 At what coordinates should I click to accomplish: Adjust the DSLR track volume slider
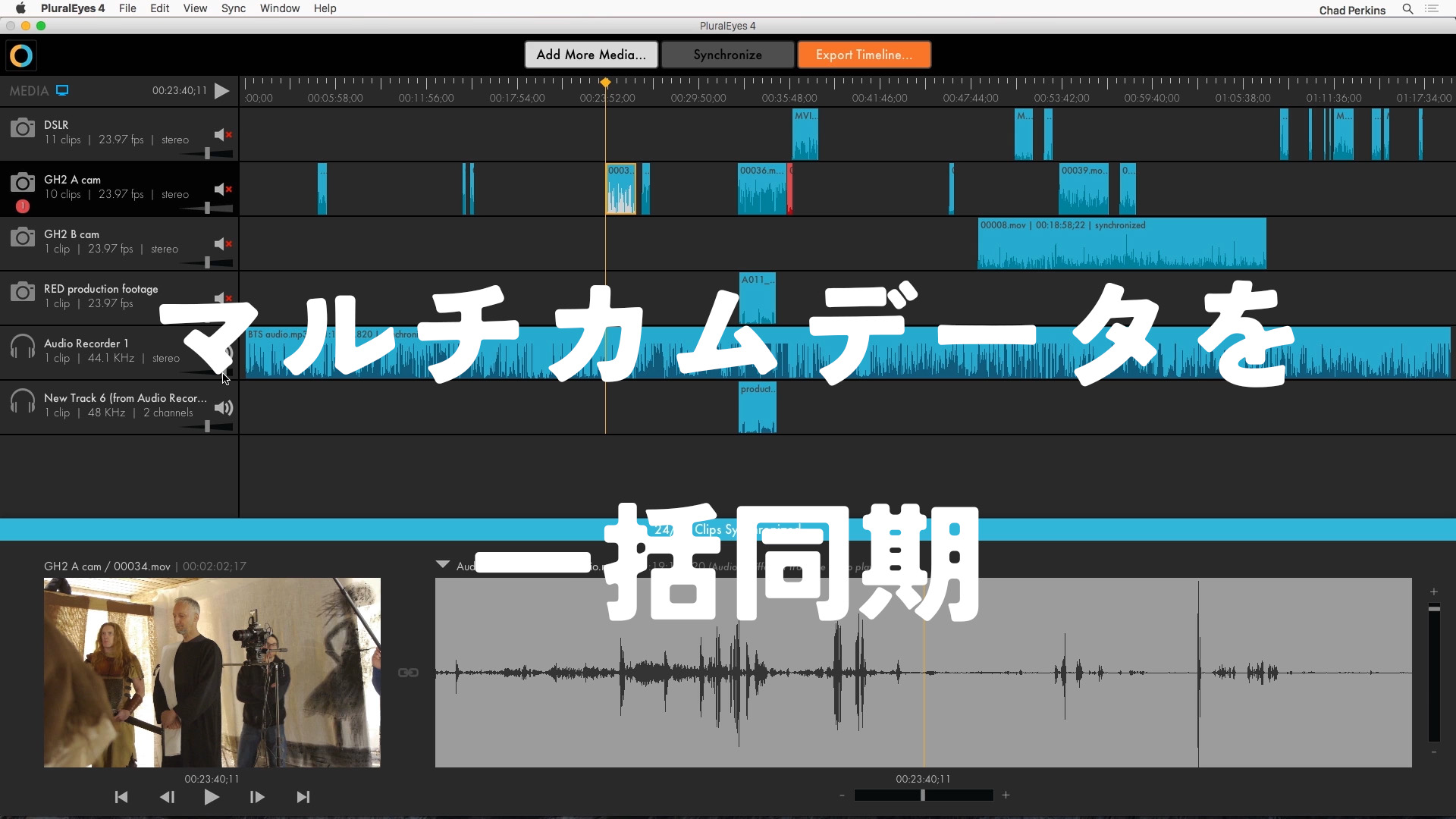pyautogui.click(x=207, y=154)
